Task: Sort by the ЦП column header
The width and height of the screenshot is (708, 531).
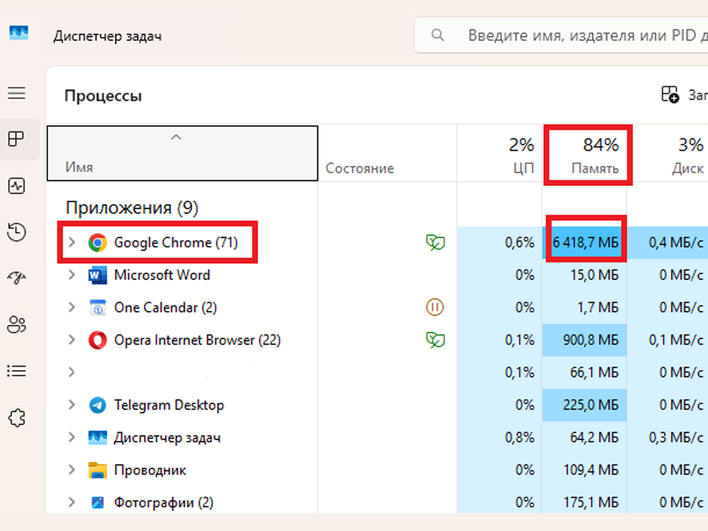Action: (x=499, y=154)
